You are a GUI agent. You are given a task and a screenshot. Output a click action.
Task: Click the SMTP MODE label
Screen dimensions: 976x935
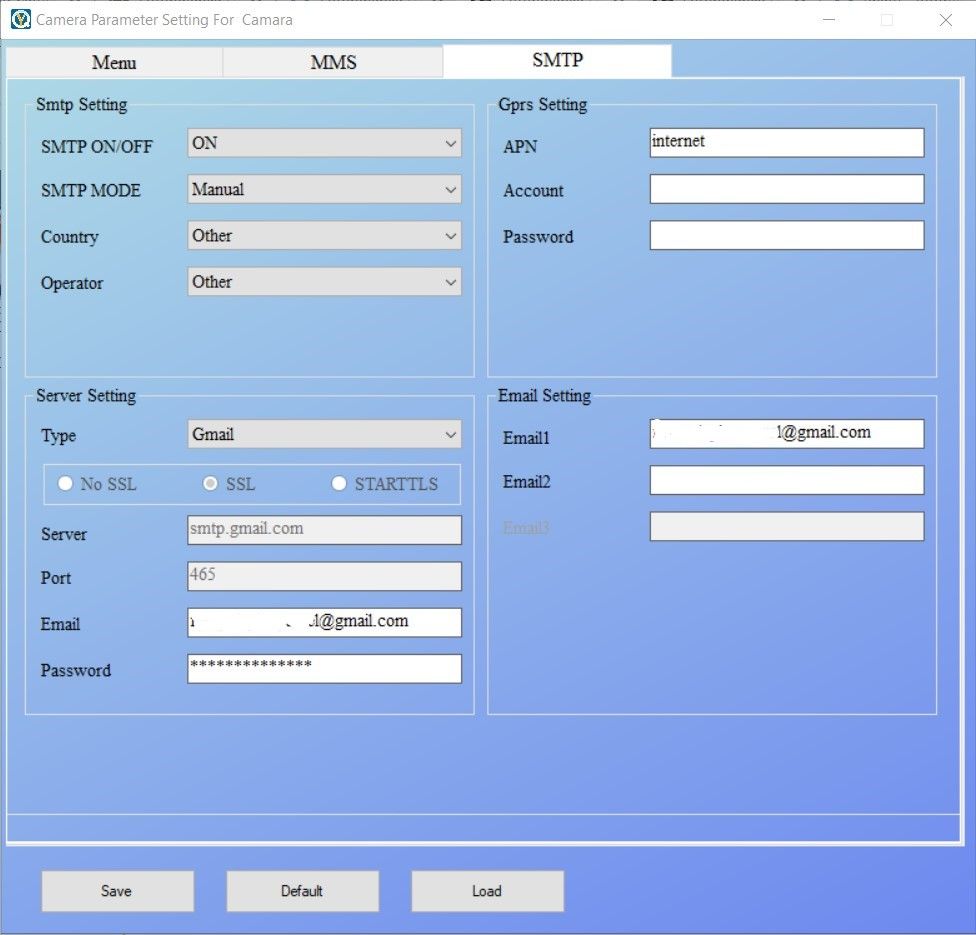(x=91, y=190)
